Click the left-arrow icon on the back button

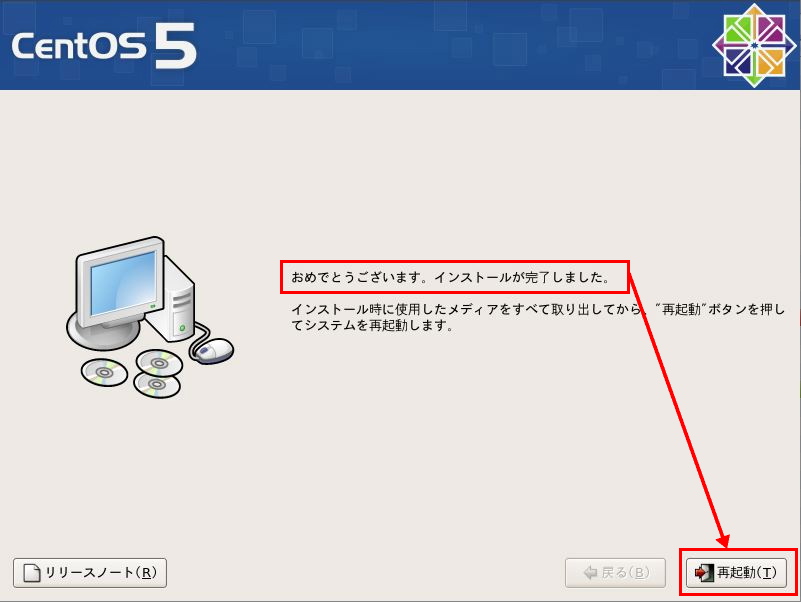pos(590,573)
